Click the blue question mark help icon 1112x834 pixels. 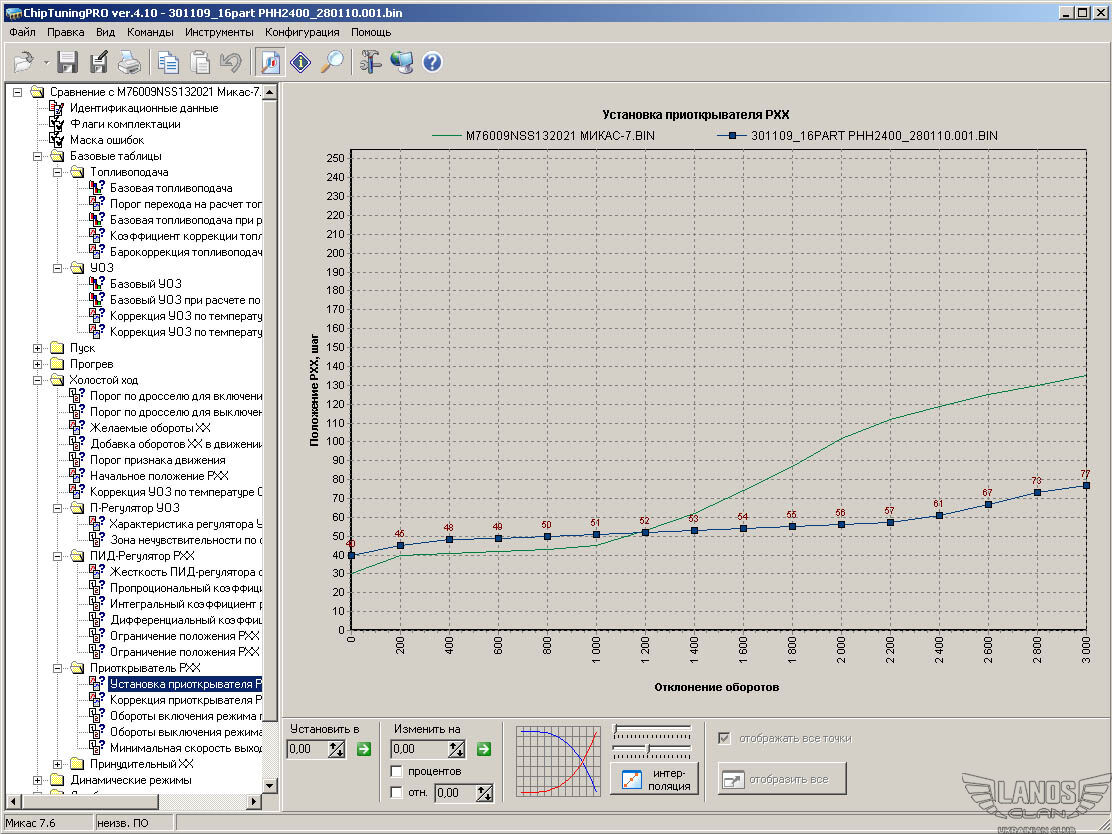coord(432,62)
